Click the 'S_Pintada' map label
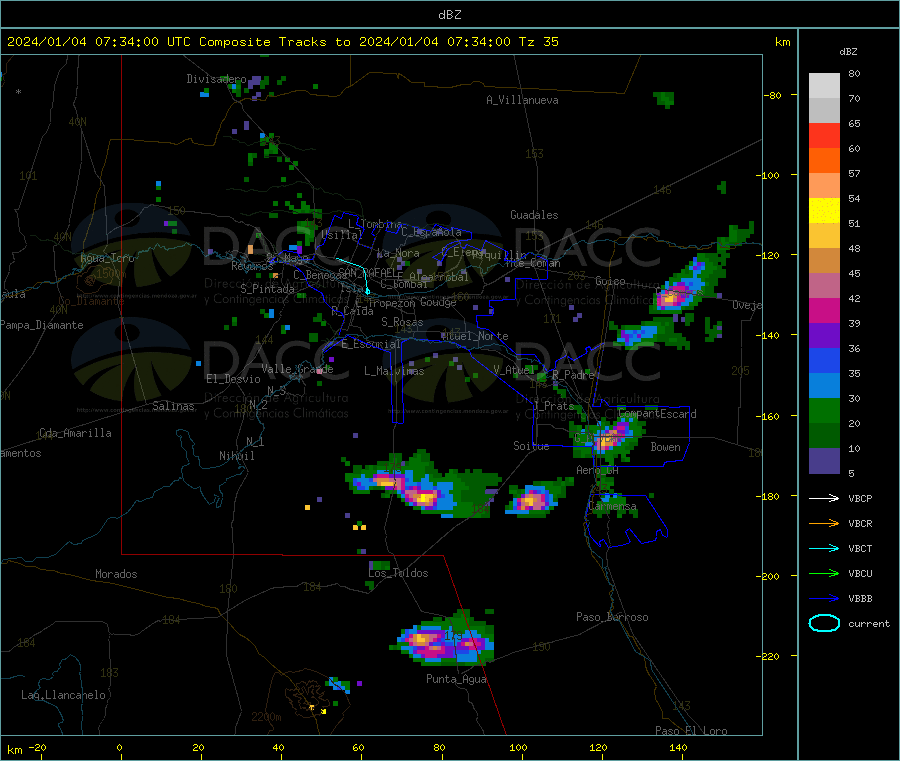 point(267,289)
